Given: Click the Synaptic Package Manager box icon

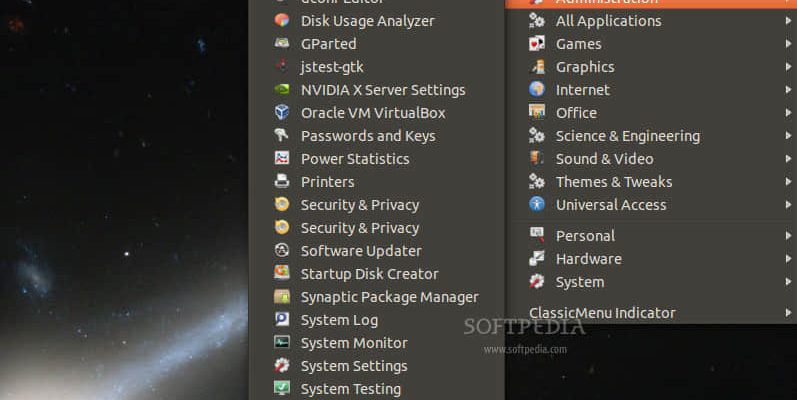Looking at the screenshot, I should pos(282,296).
